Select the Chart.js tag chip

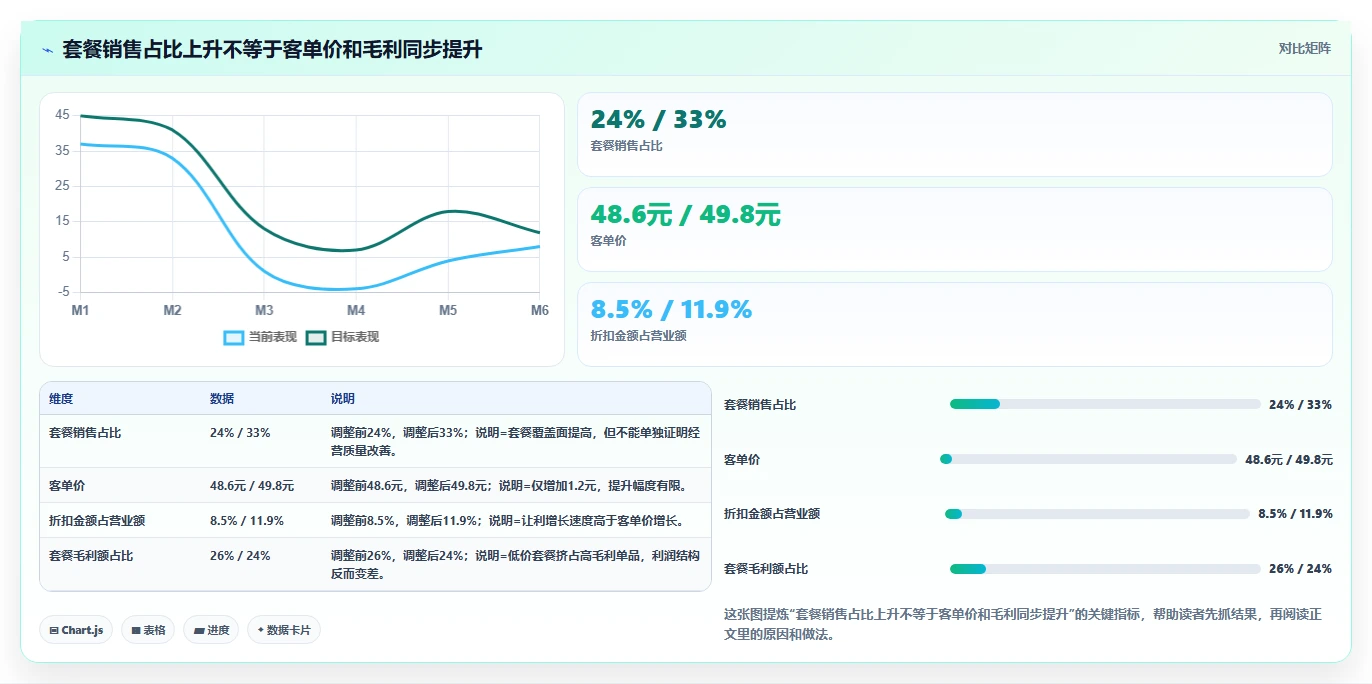tap(76, 630)
